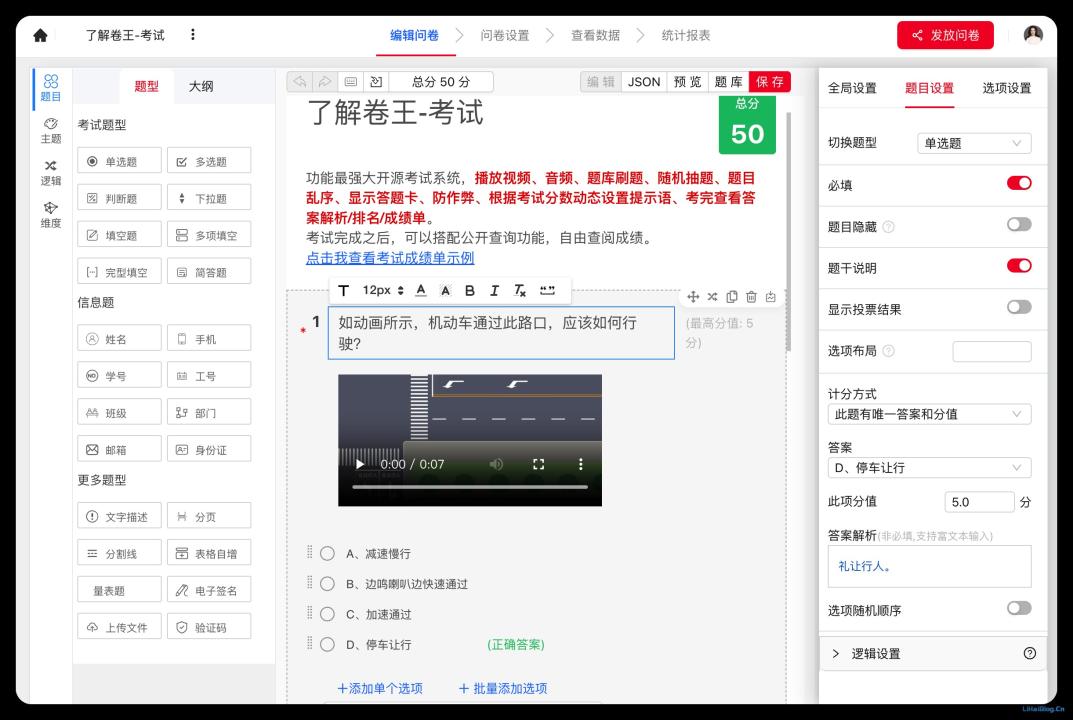Click the shuffle icon above question 1
This screenshot has width=1073, height=720.
point(712,296)
